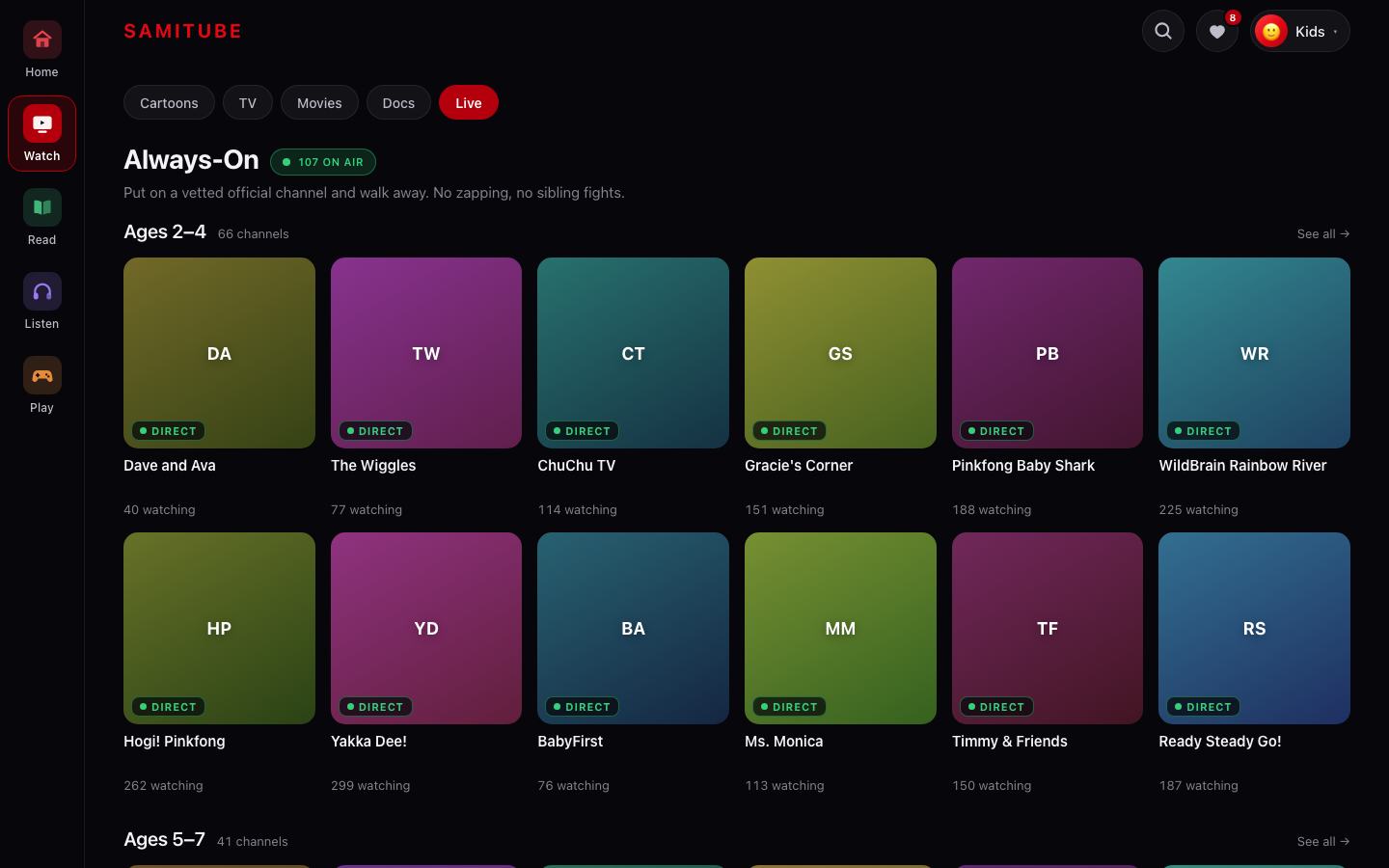Open the Read section icon
This screenshot has height=868, width=1389.
click(x=41, y=207)
